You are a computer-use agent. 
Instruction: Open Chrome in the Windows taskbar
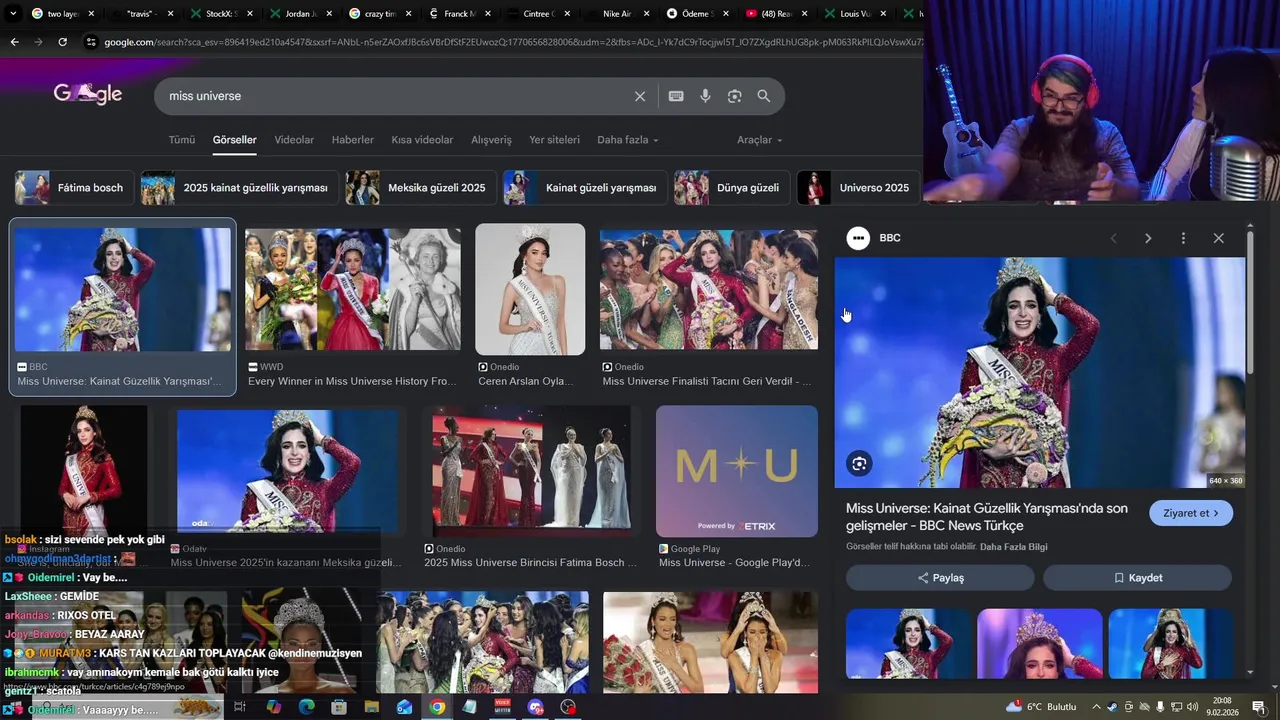pyautogui.click(x=437, y=707)
